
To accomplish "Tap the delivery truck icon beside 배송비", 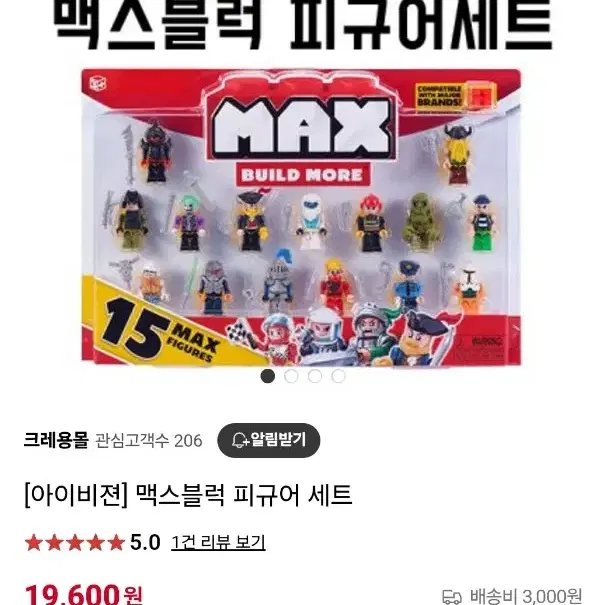I will coord(452,597).
